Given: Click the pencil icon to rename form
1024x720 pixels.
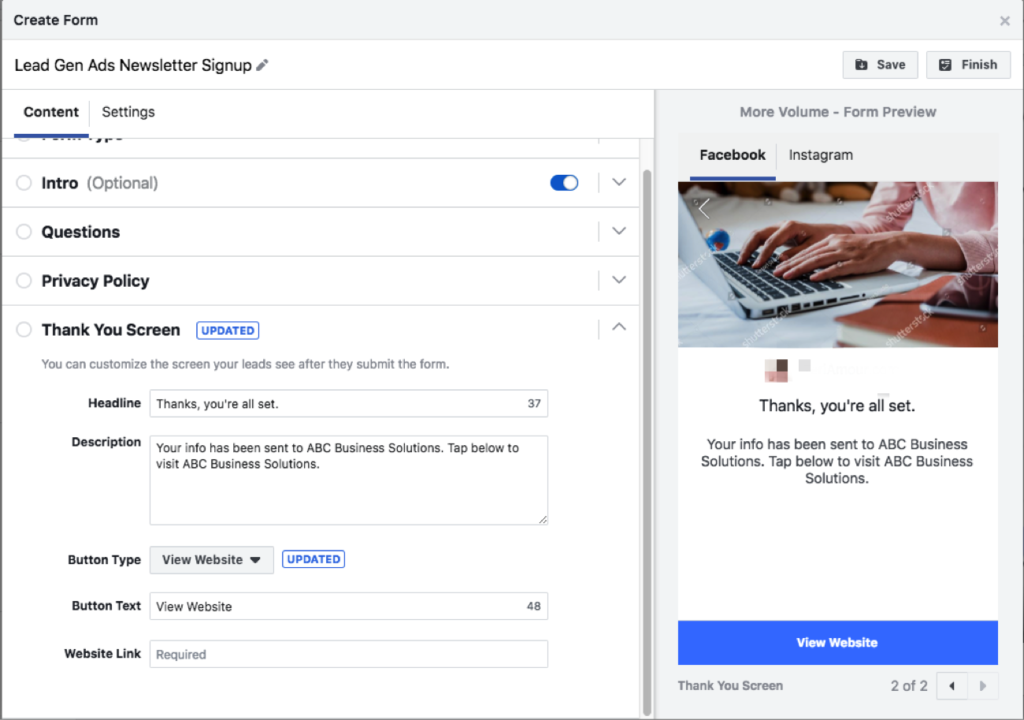Looking at the screenshot, I should (x=263, y=66).
